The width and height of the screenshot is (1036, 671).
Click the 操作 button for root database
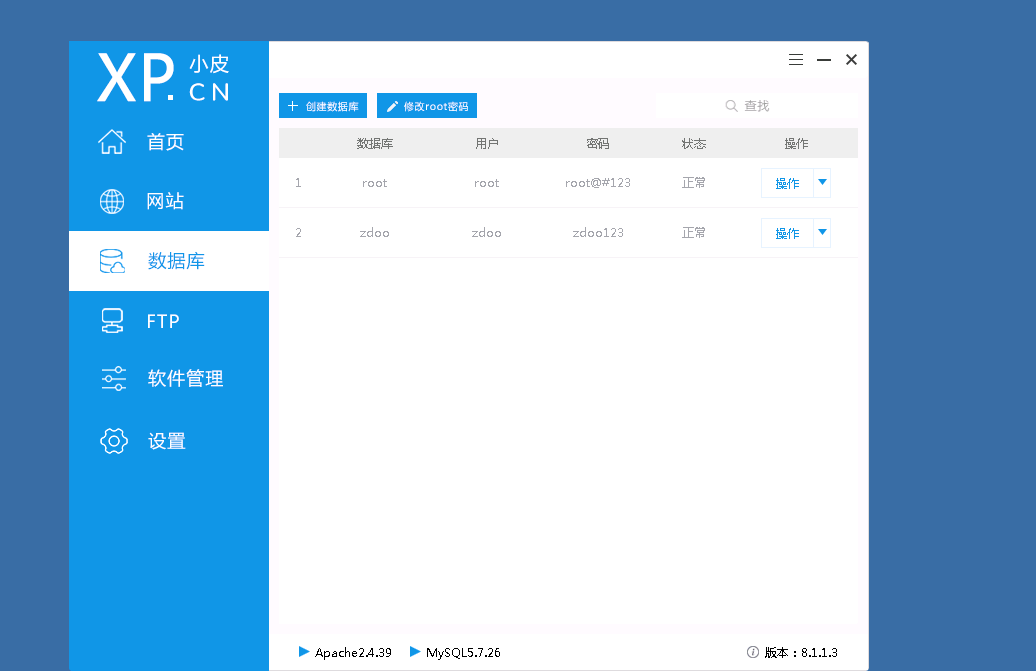click(x=787, y=183)
